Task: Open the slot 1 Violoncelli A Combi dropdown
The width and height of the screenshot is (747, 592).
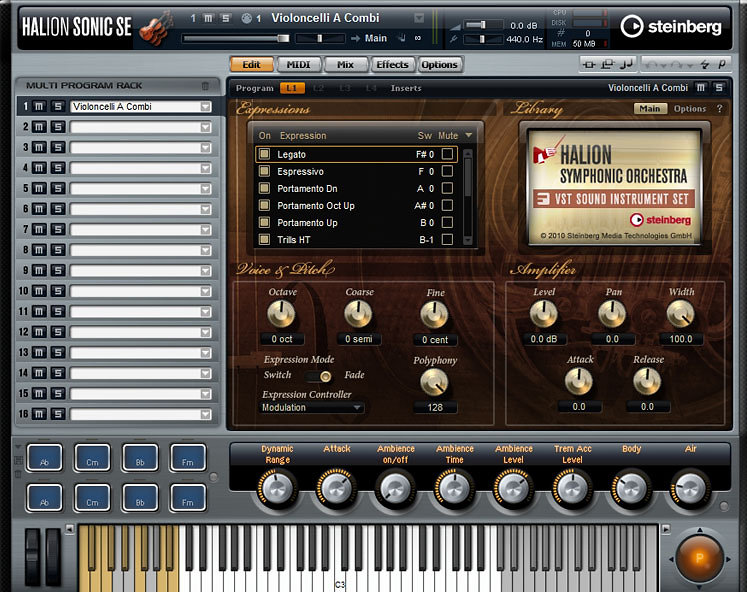Action: coord(205,107)
